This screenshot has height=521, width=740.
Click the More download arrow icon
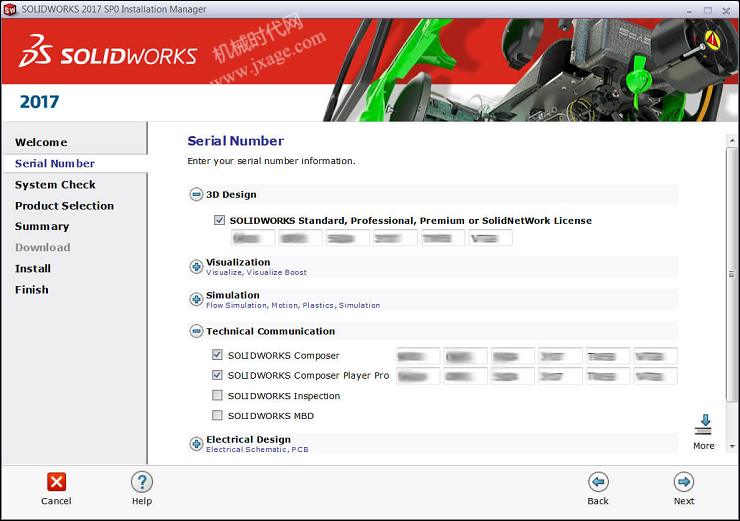[x=703, y=425]
